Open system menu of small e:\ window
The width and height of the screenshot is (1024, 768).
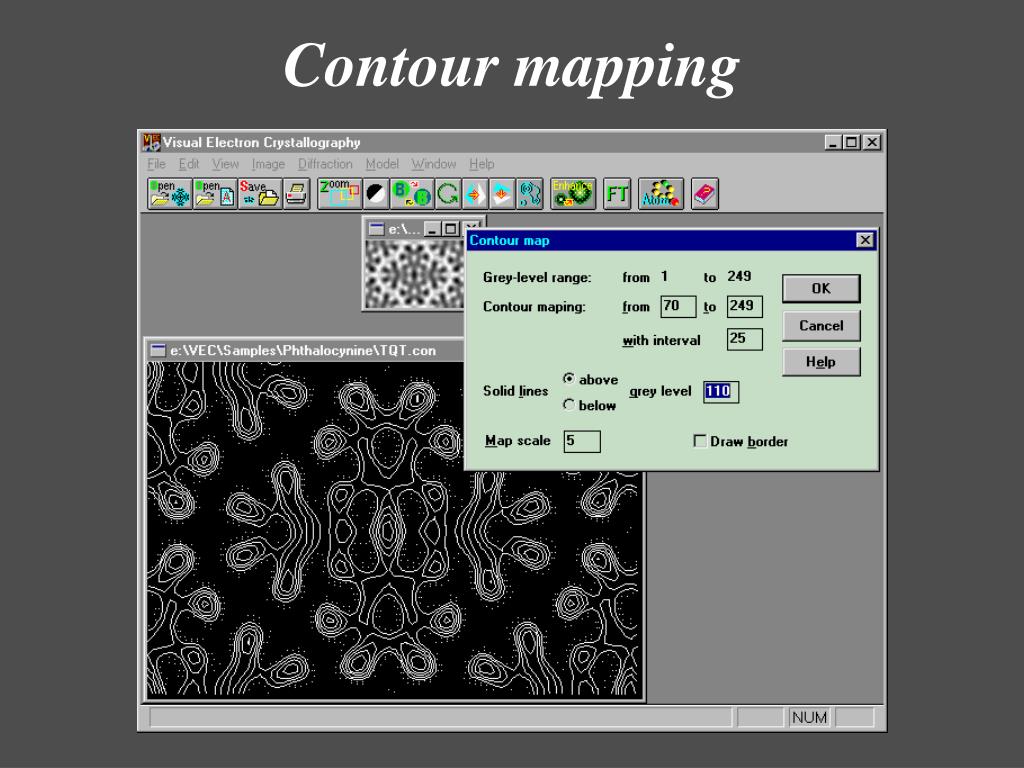[x=376, y=229]
